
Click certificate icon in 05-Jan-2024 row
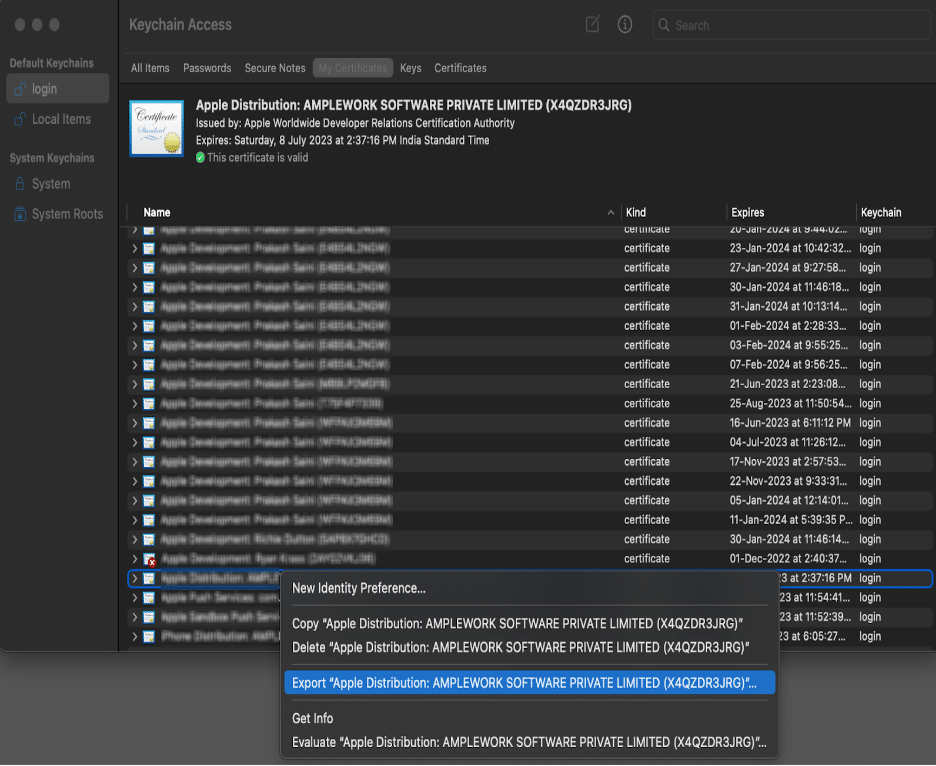(149, 500)
